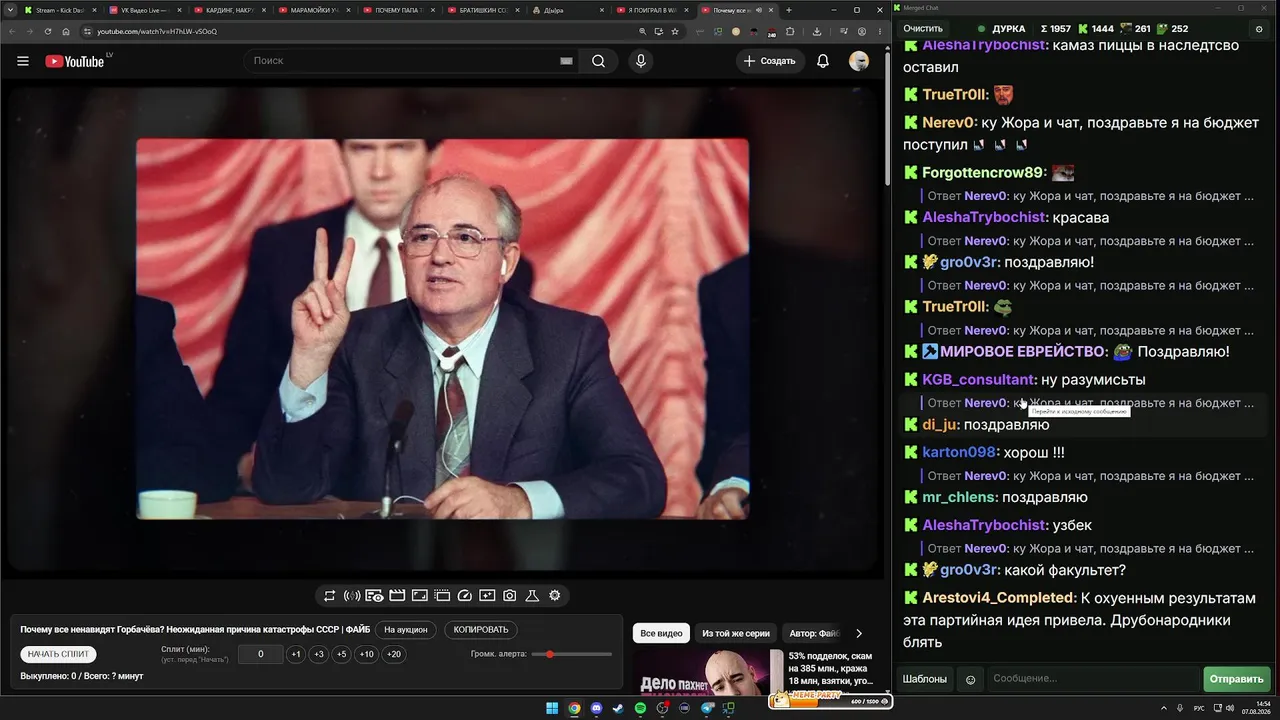Open Telegram from the taskbar
The height and width of the screenshot is (720, 1280).
click(x=707, y=709)
